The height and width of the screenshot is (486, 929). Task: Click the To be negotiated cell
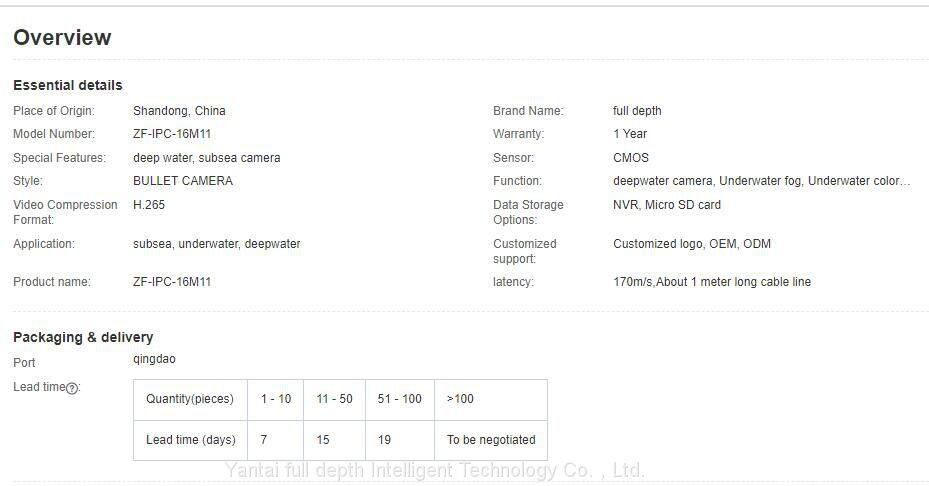[491, 440]
